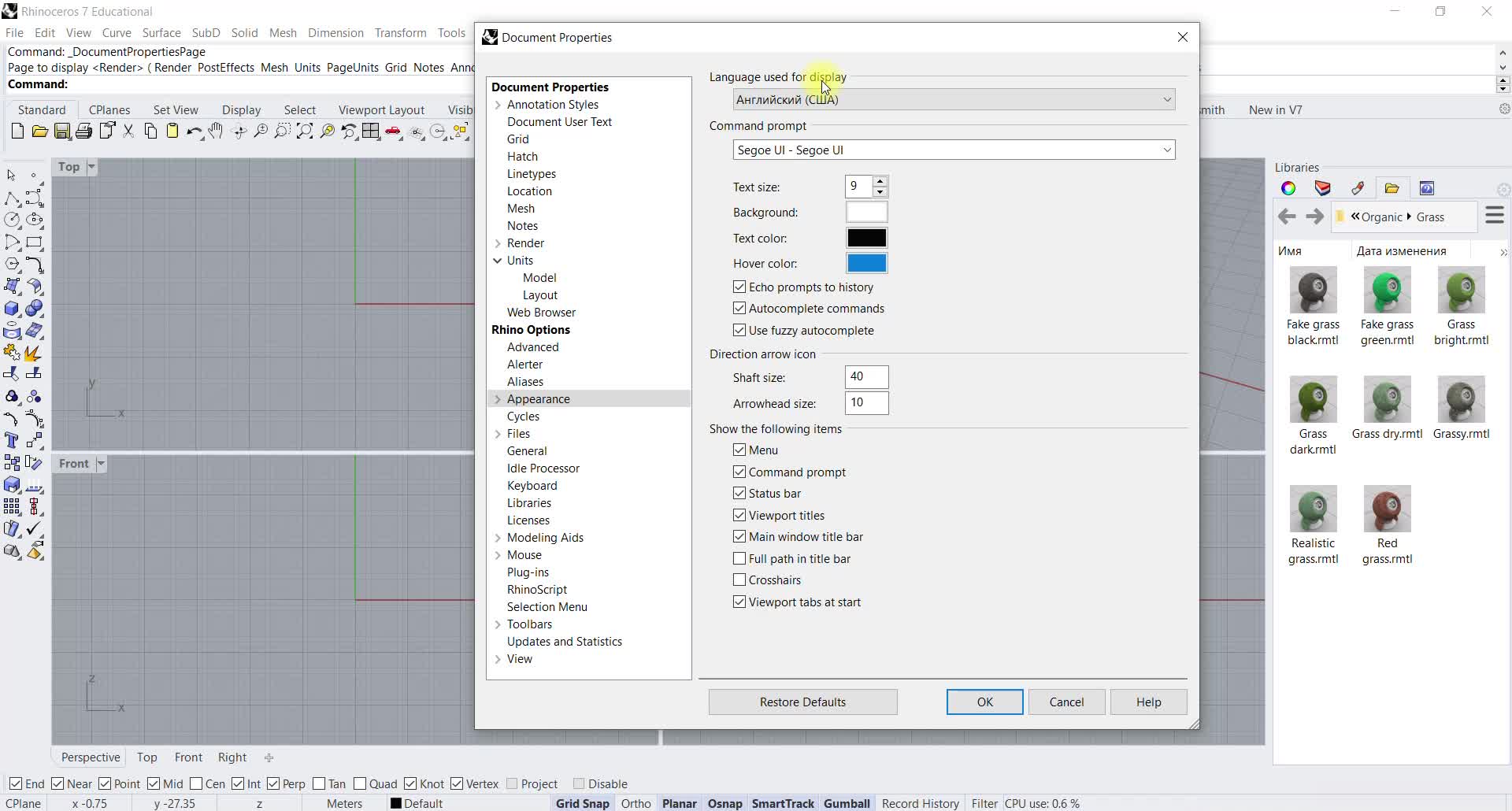1512x811 pixels.
Task: Click the white Background color swatch
Action: 866,212
